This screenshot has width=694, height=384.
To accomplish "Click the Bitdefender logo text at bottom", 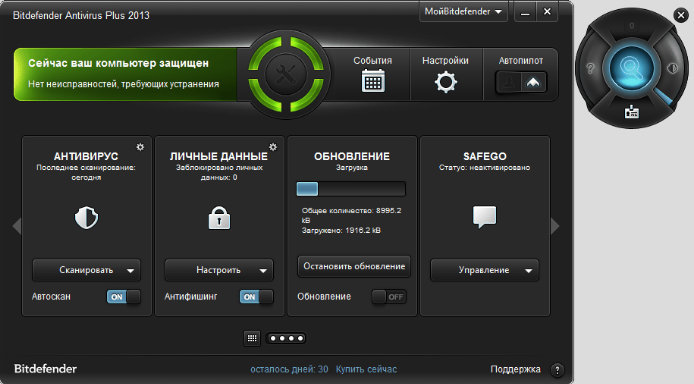I will coord(45,369).
